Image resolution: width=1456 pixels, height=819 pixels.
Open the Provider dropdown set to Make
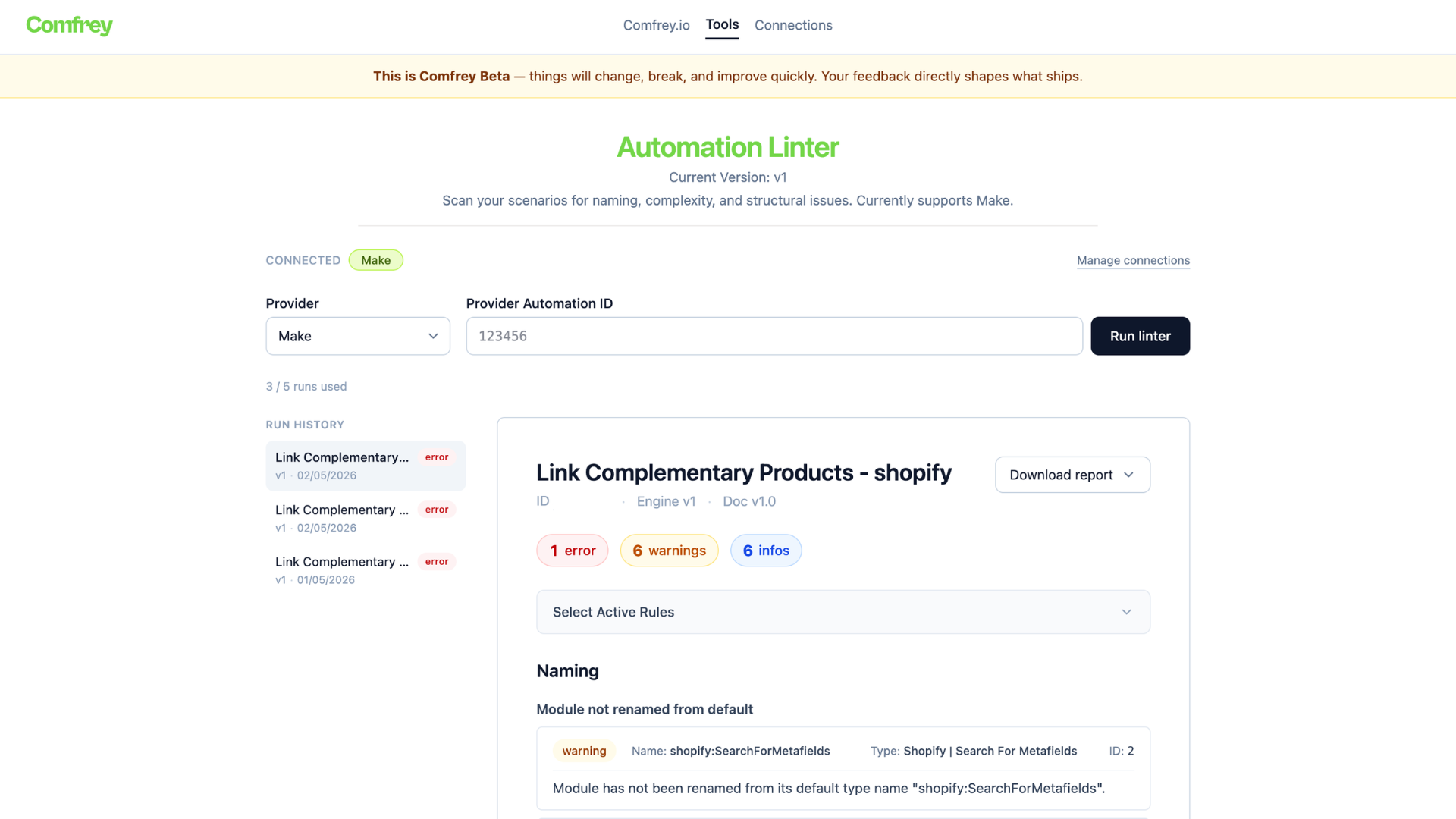click(358, 336)
